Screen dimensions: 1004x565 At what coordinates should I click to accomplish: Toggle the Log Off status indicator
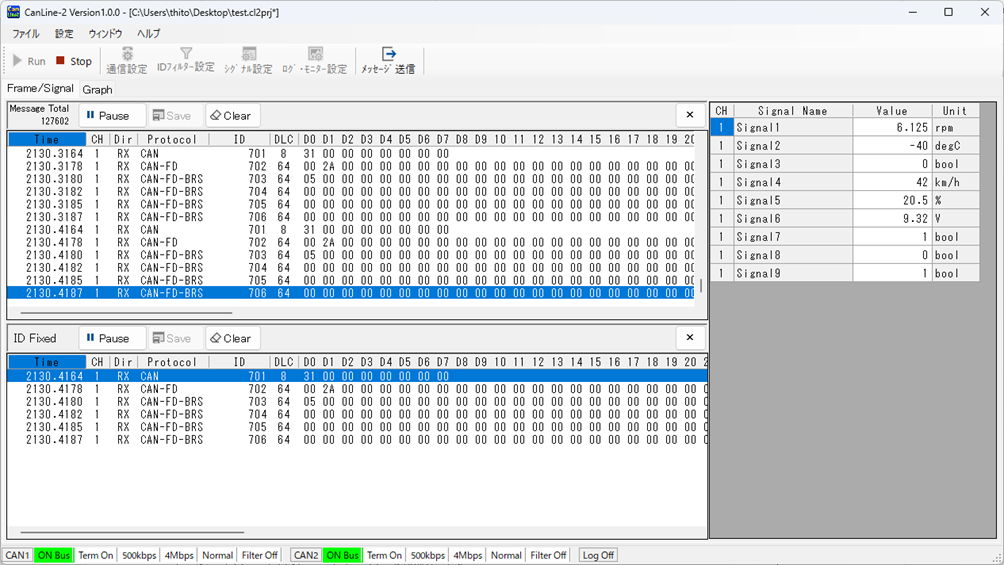click(x=598, y=555)
